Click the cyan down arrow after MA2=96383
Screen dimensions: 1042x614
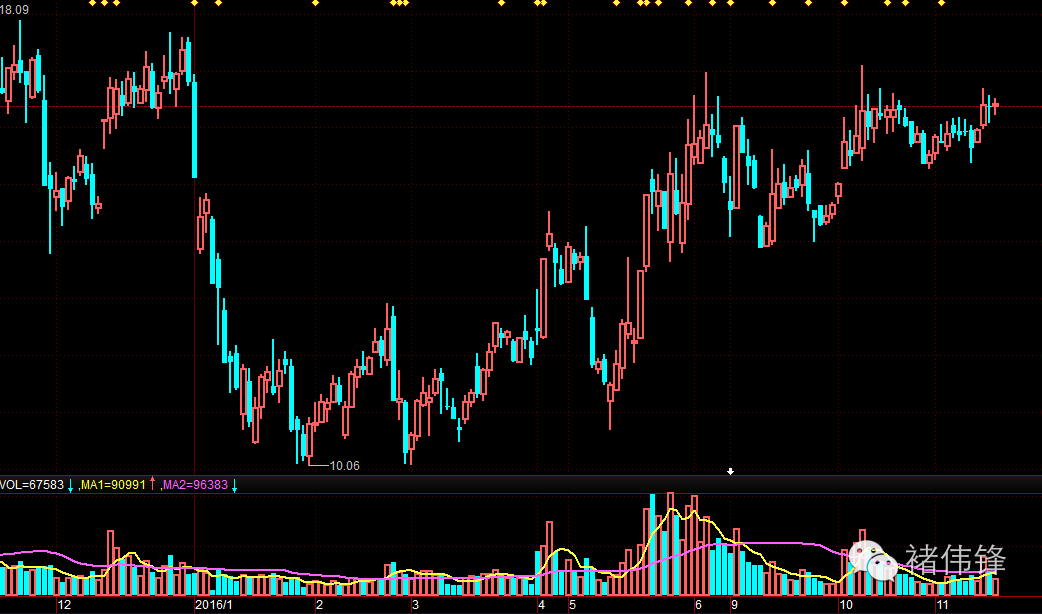(234, 485)
